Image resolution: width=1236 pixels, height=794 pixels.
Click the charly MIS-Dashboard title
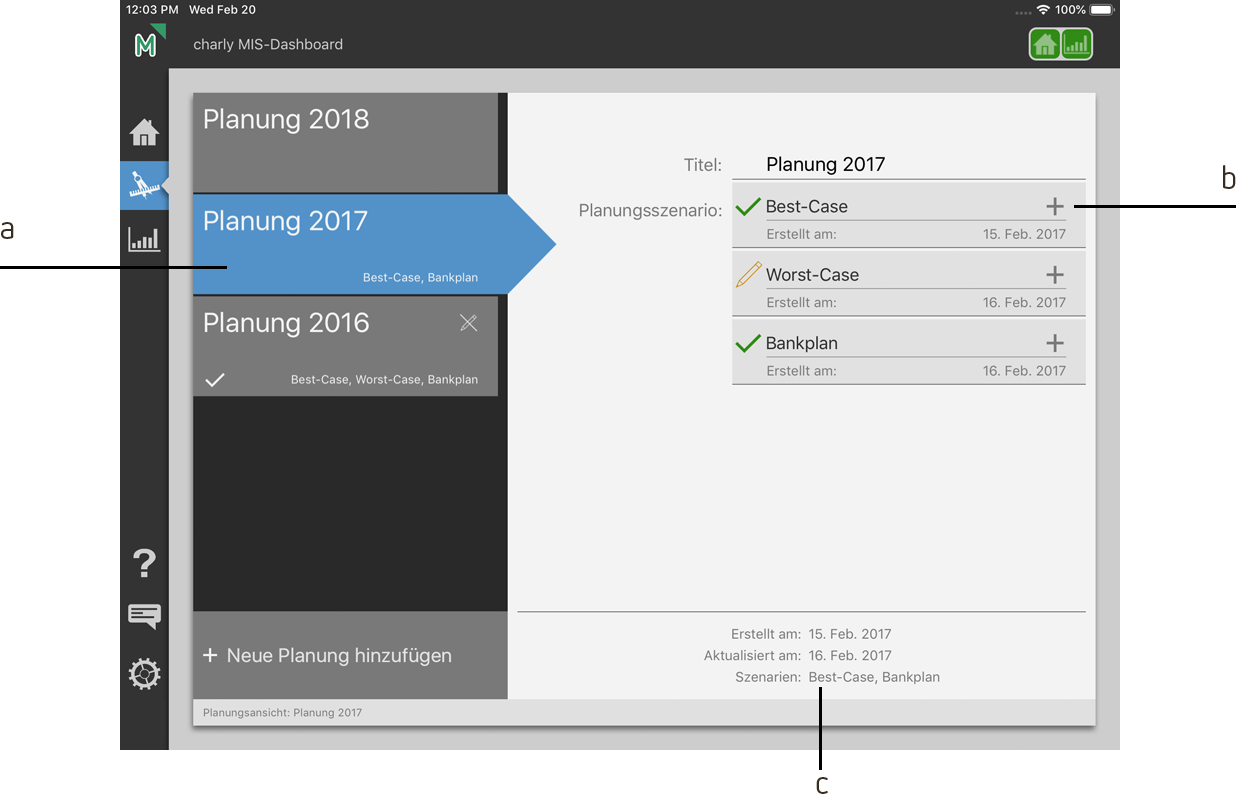pyautogui.click(x=268, y=44)
